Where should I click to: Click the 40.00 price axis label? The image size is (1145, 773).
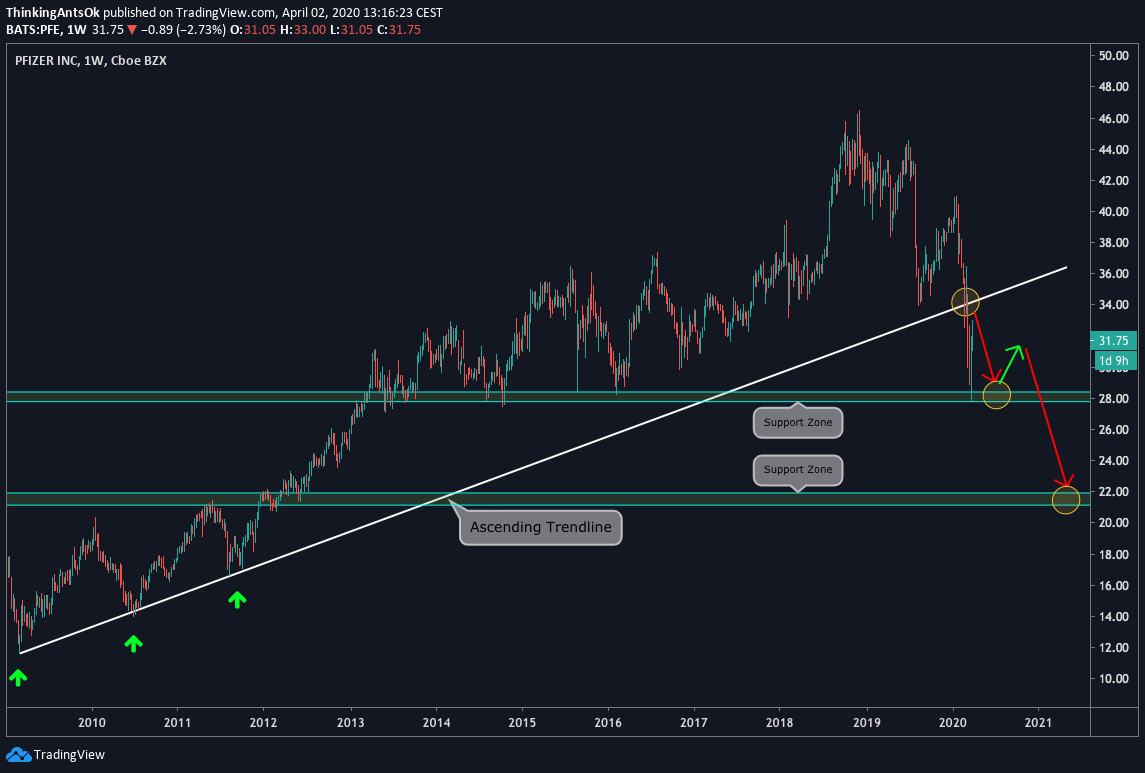1113,212
